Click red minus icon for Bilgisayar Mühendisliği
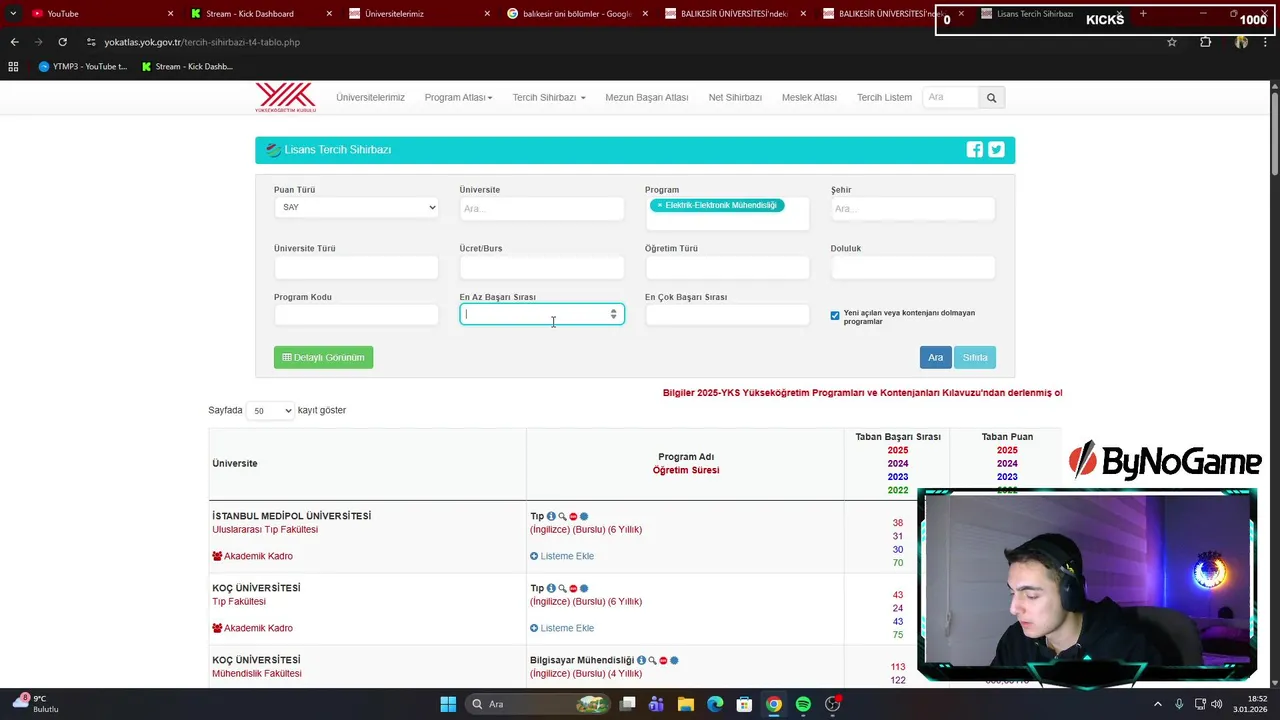 pyautogui.click(x=663, y=661)
